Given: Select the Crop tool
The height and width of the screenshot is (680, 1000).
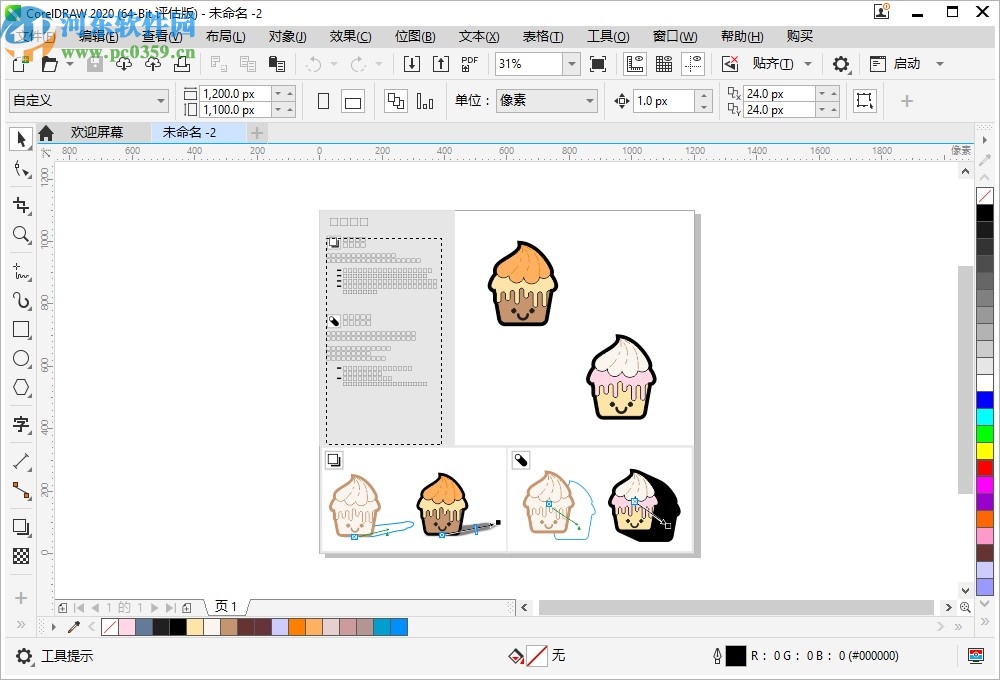Looking at the screenshot, I should [x=21, y=205].
